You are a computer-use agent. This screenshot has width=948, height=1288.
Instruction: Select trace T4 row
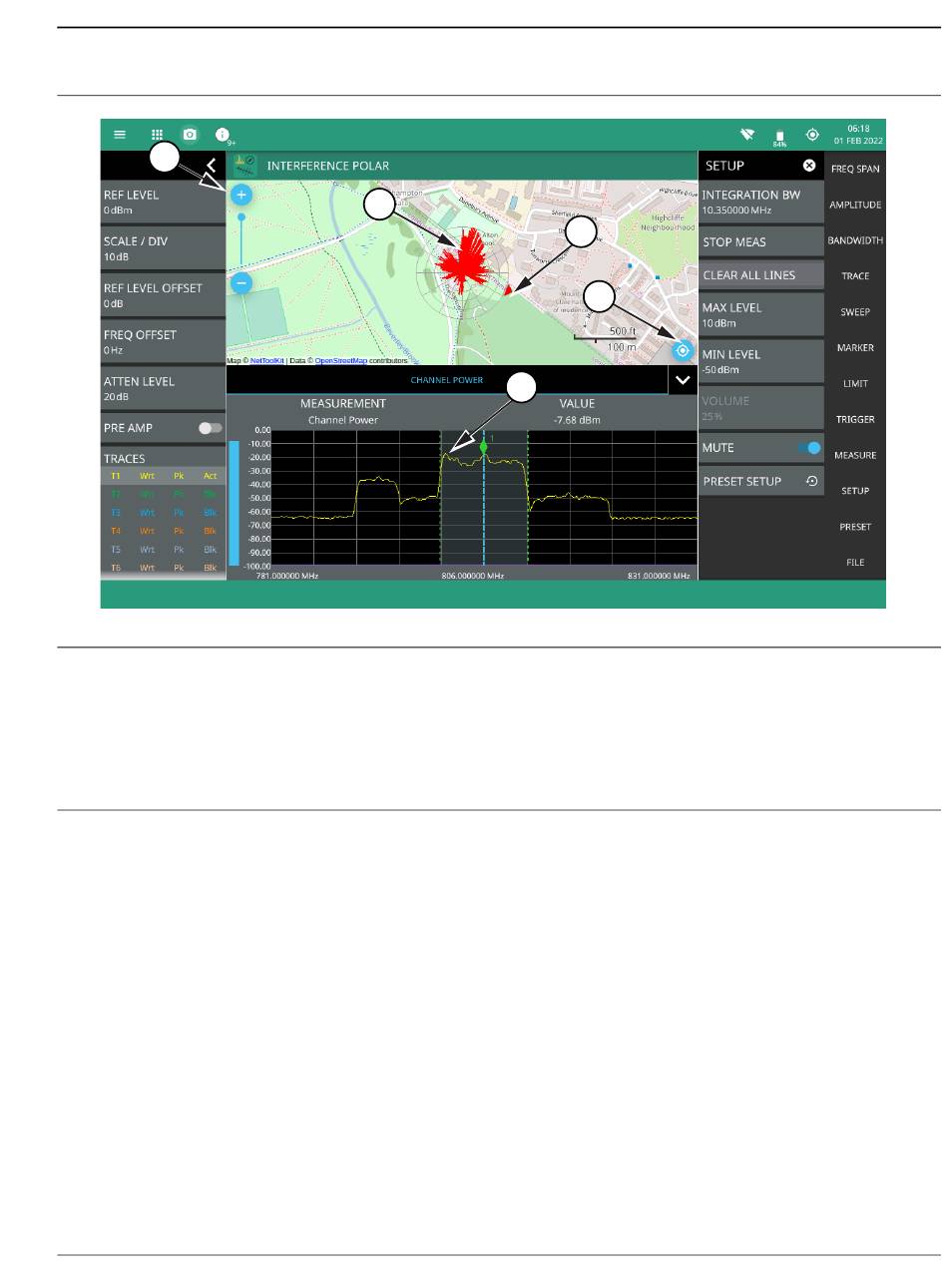click(x=164, y=531)
